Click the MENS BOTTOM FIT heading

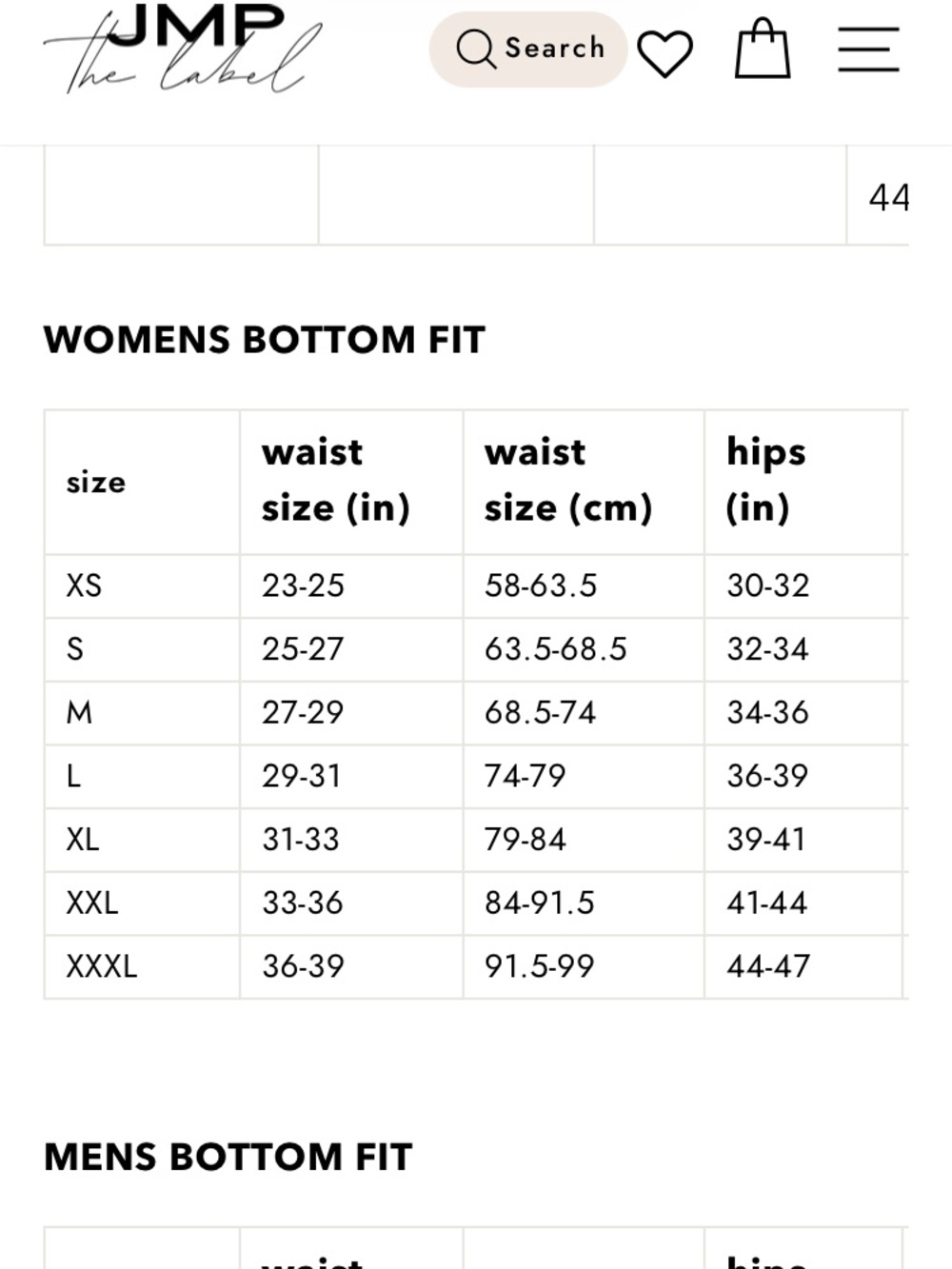coord(228,1158)
